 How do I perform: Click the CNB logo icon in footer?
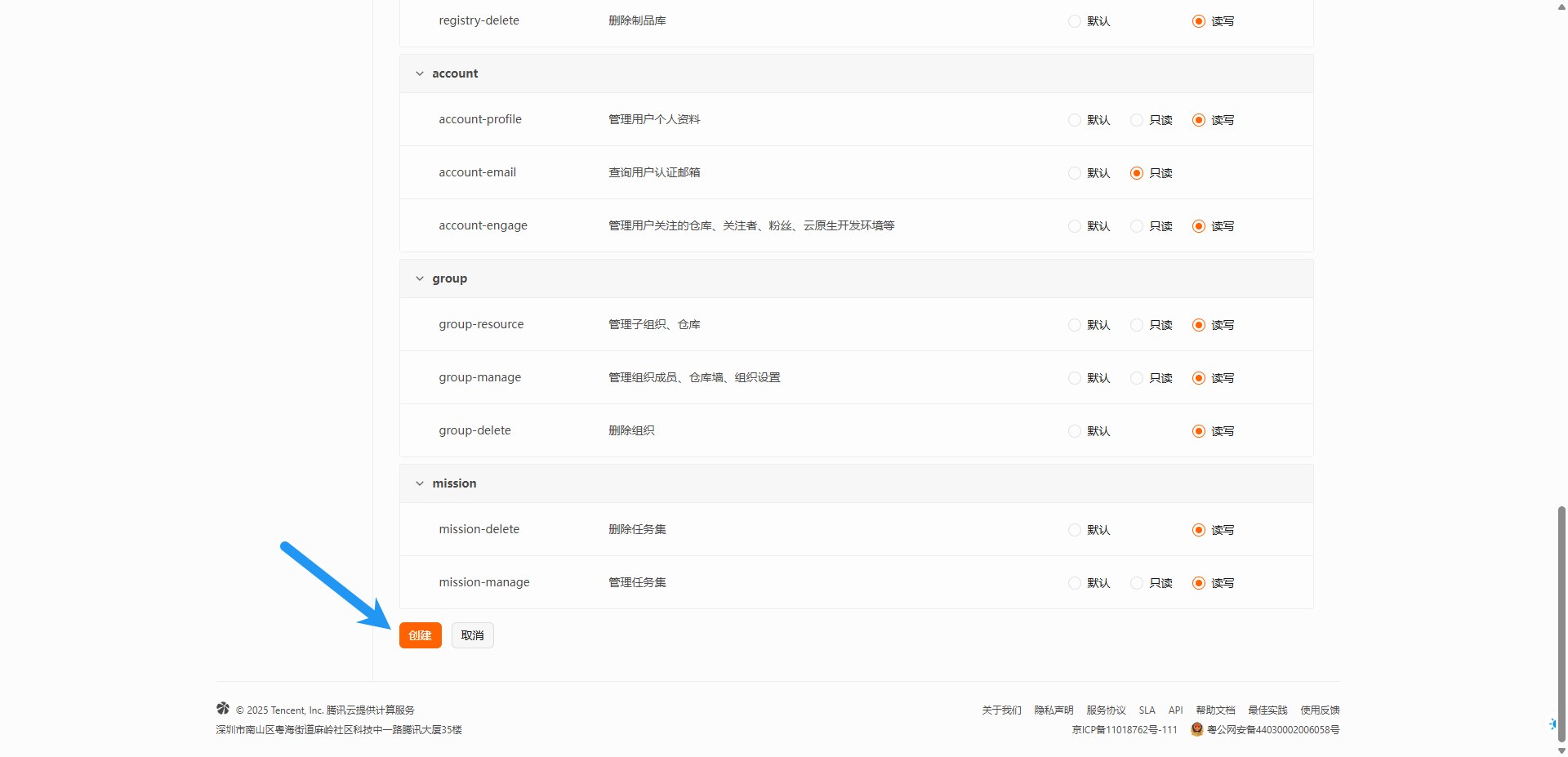tap(223, 708)
